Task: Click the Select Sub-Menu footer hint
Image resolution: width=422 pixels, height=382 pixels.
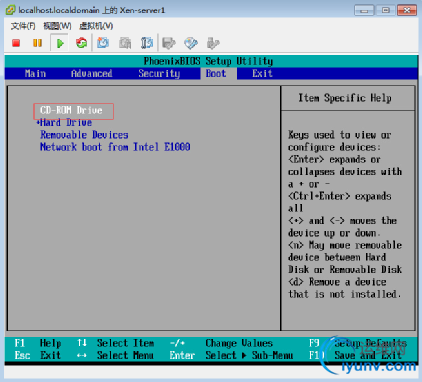Action: click(x=249, y=355)
